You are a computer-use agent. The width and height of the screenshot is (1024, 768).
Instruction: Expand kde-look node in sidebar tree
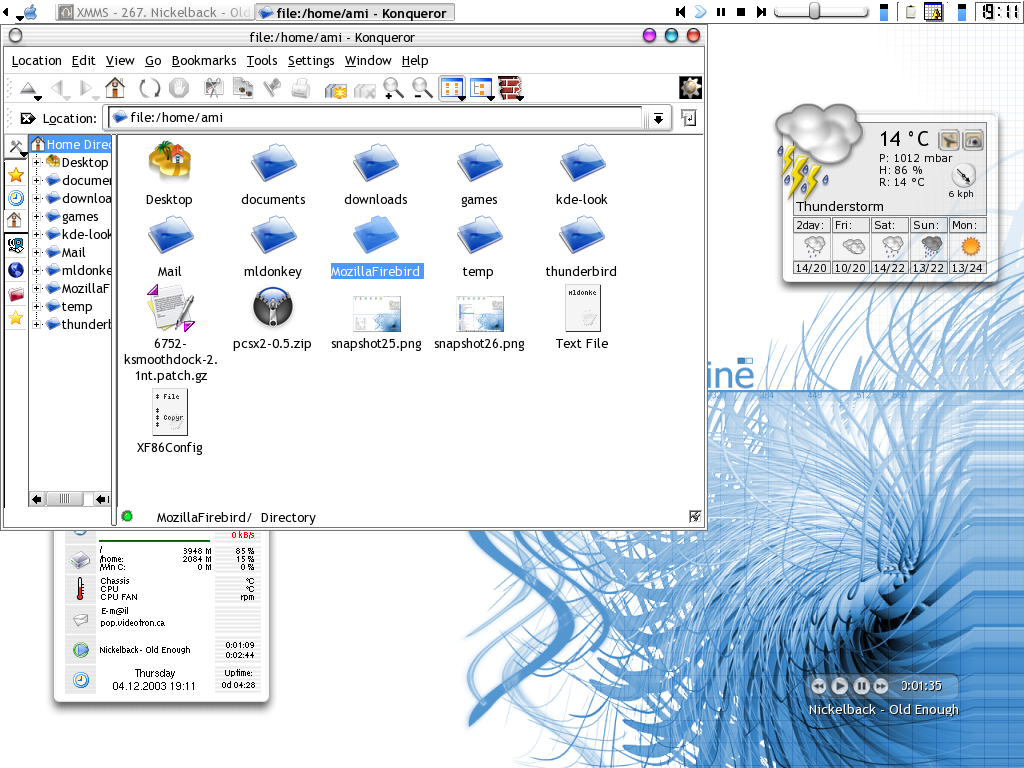37,234
